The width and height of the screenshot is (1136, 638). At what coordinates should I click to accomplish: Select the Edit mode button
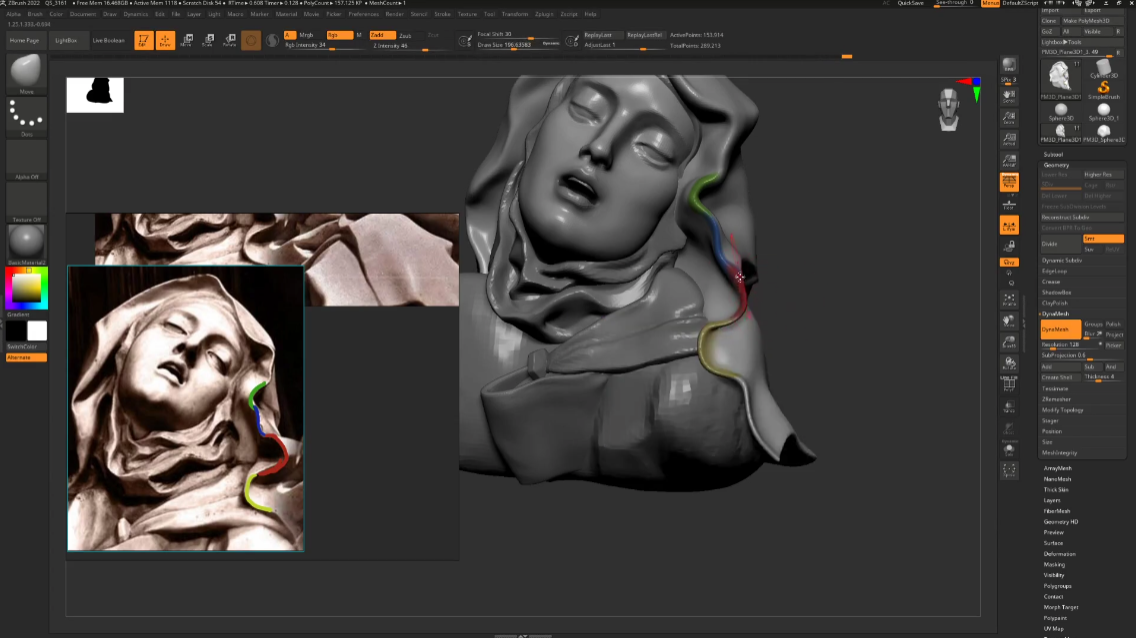pos(143,41)
